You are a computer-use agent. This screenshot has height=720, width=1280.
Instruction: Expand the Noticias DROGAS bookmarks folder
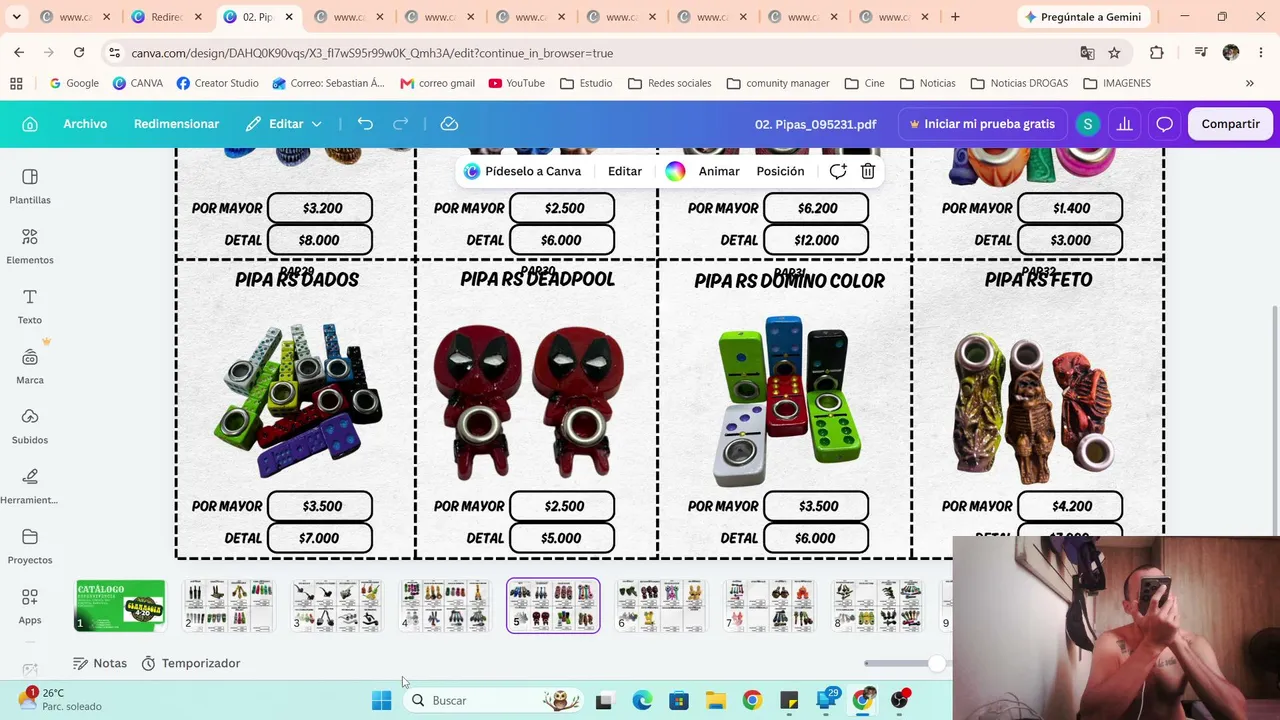click(1019, 83)
